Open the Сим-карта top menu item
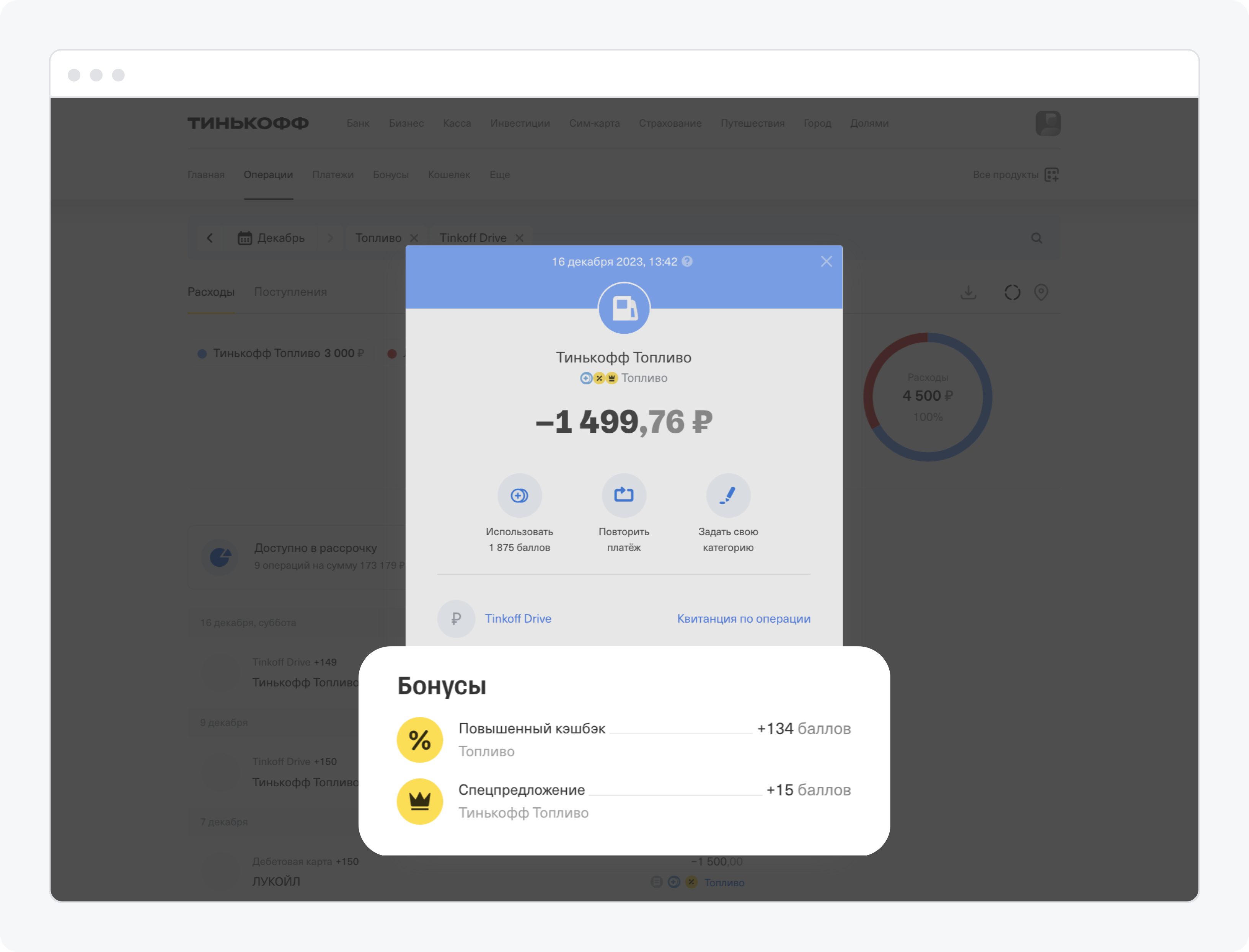 tap(594, 123)
